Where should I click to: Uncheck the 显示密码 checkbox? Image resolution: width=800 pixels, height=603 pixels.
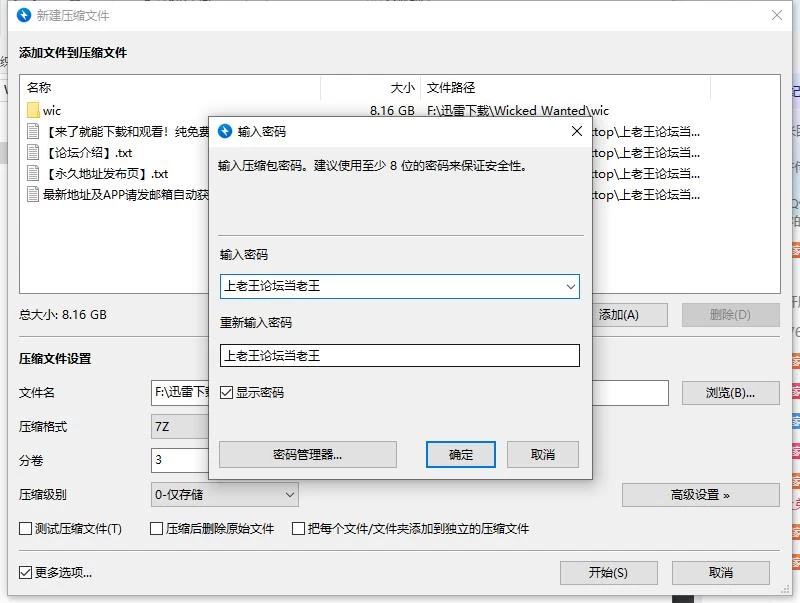[x=227, y=392]
